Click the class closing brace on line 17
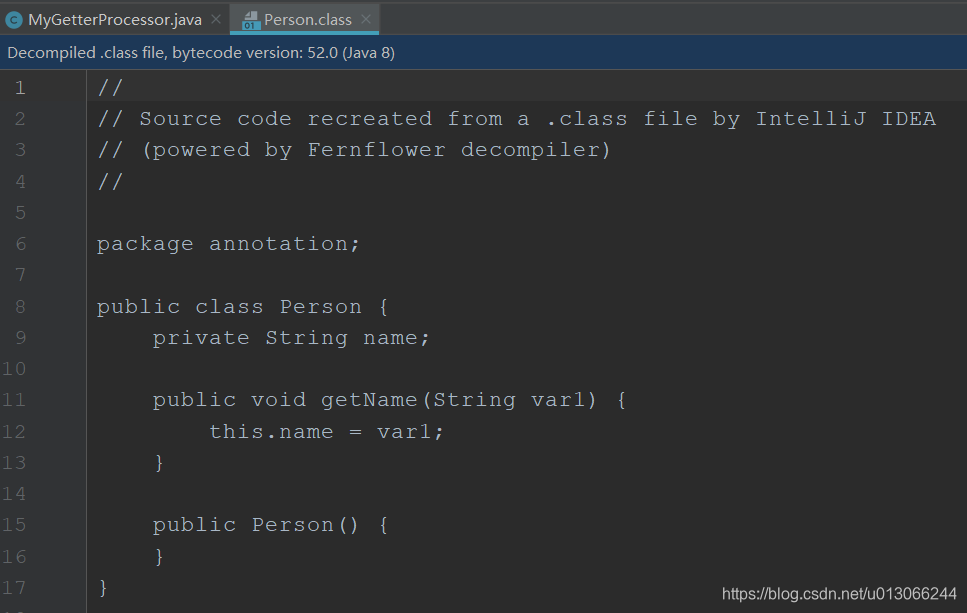This screenshot has height=613, width=967. (103, 588)
